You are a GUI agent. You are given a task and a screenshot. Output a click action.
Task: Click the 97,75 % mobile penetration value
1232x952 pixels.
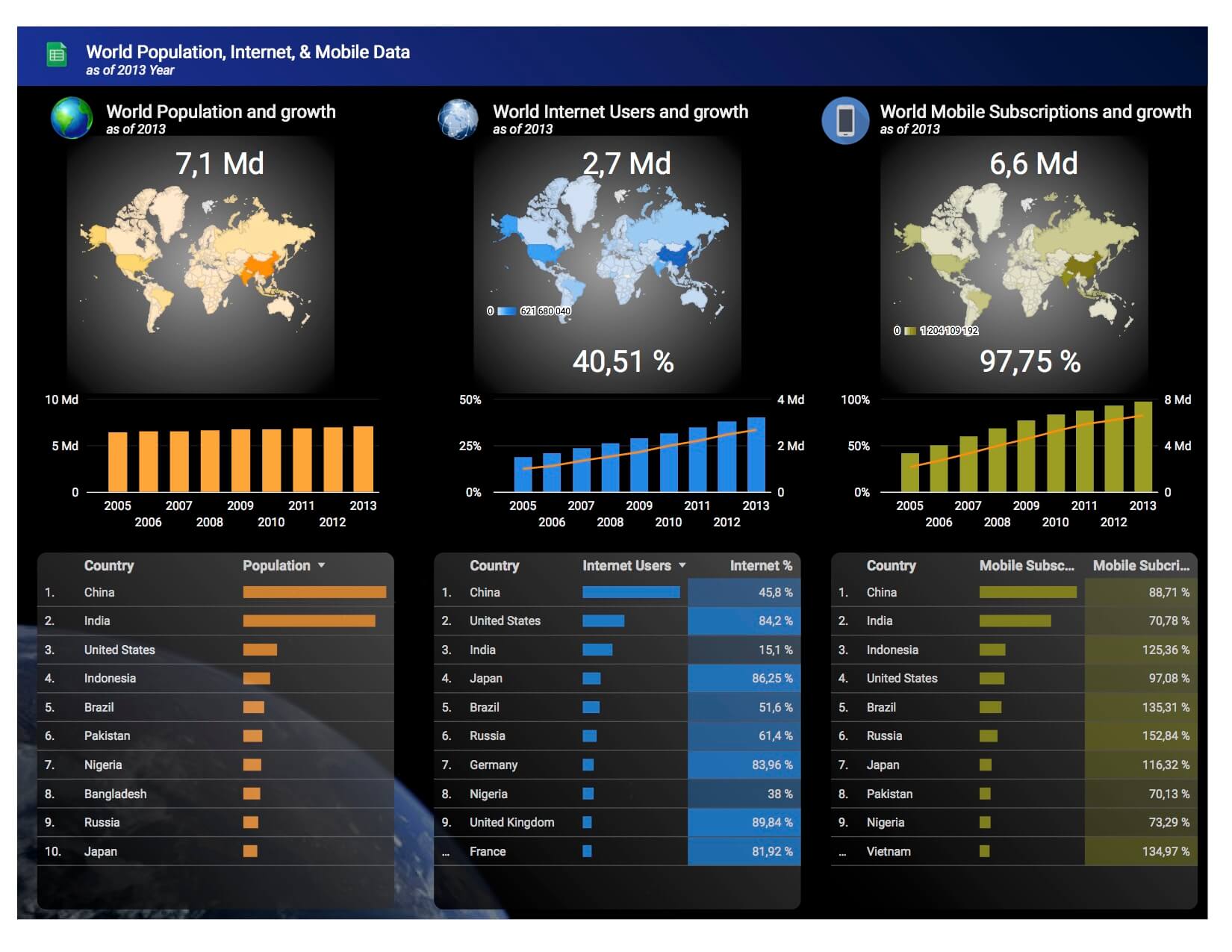pos(1030,361)
